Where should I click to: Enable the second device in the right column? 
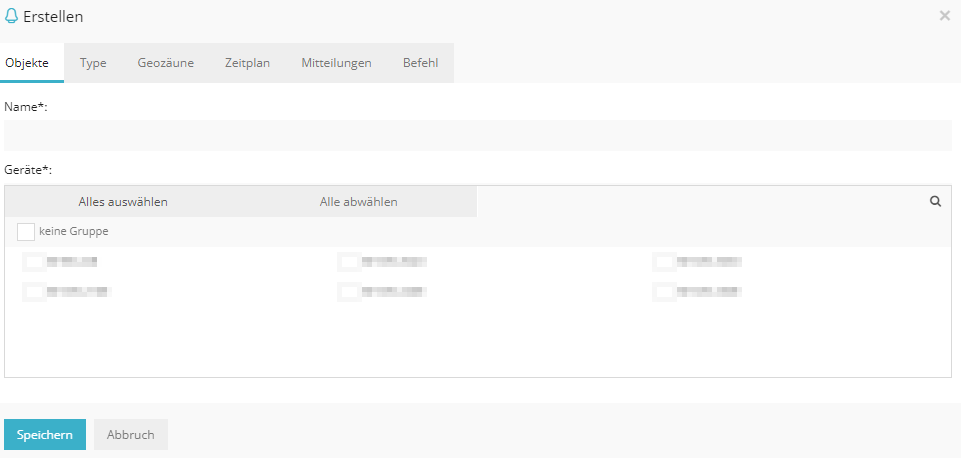(x=664, y=292)
